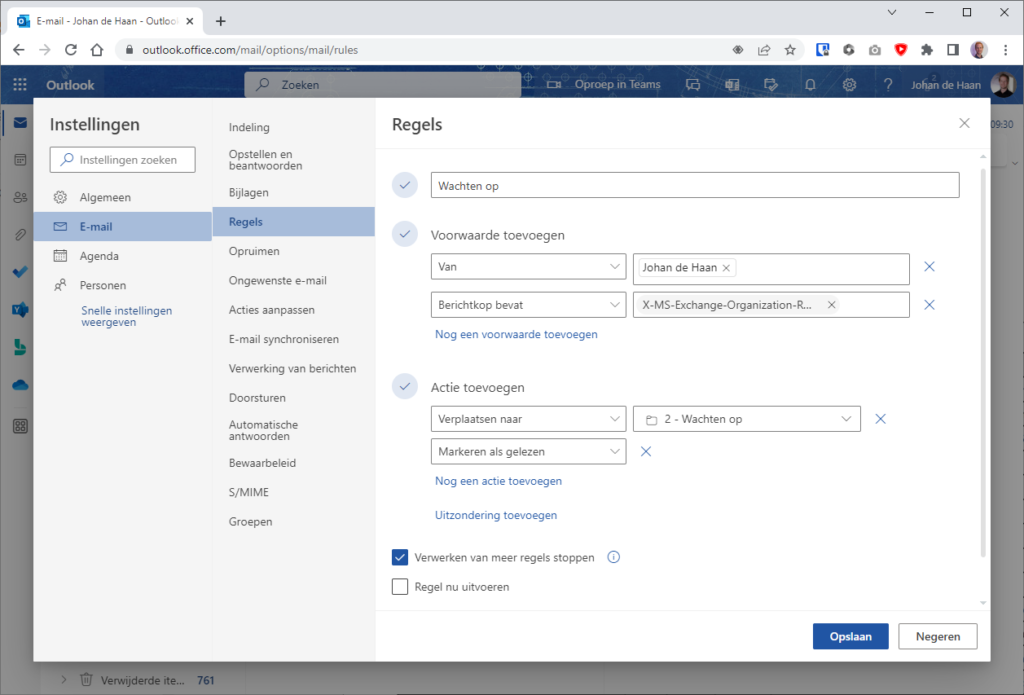Open the Outlook settings gear icon
Screen dimensions: 1024x695
pyautogui.click(x=849, y=85)
